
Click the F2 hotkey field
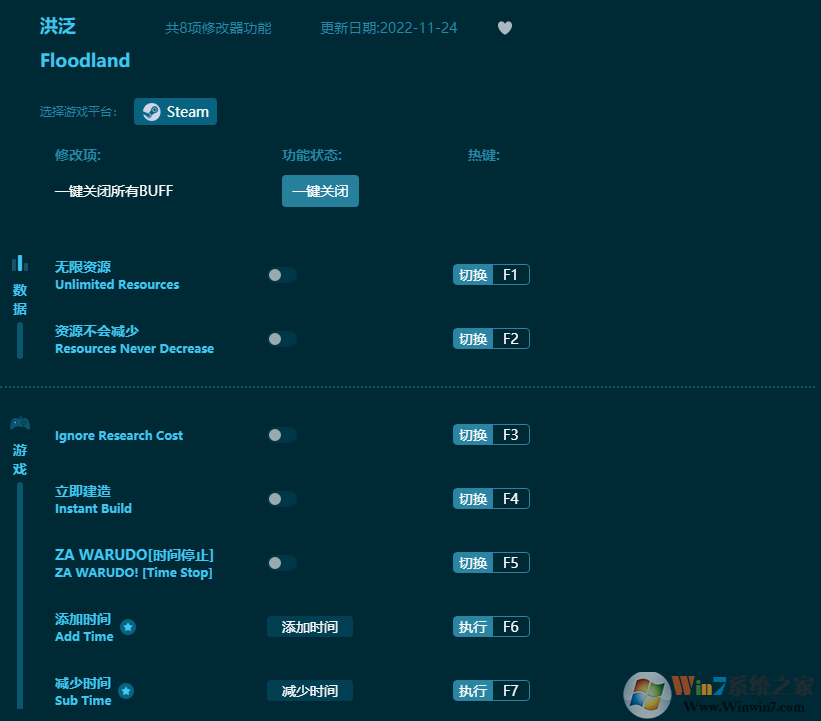click(x=511, y=339)
